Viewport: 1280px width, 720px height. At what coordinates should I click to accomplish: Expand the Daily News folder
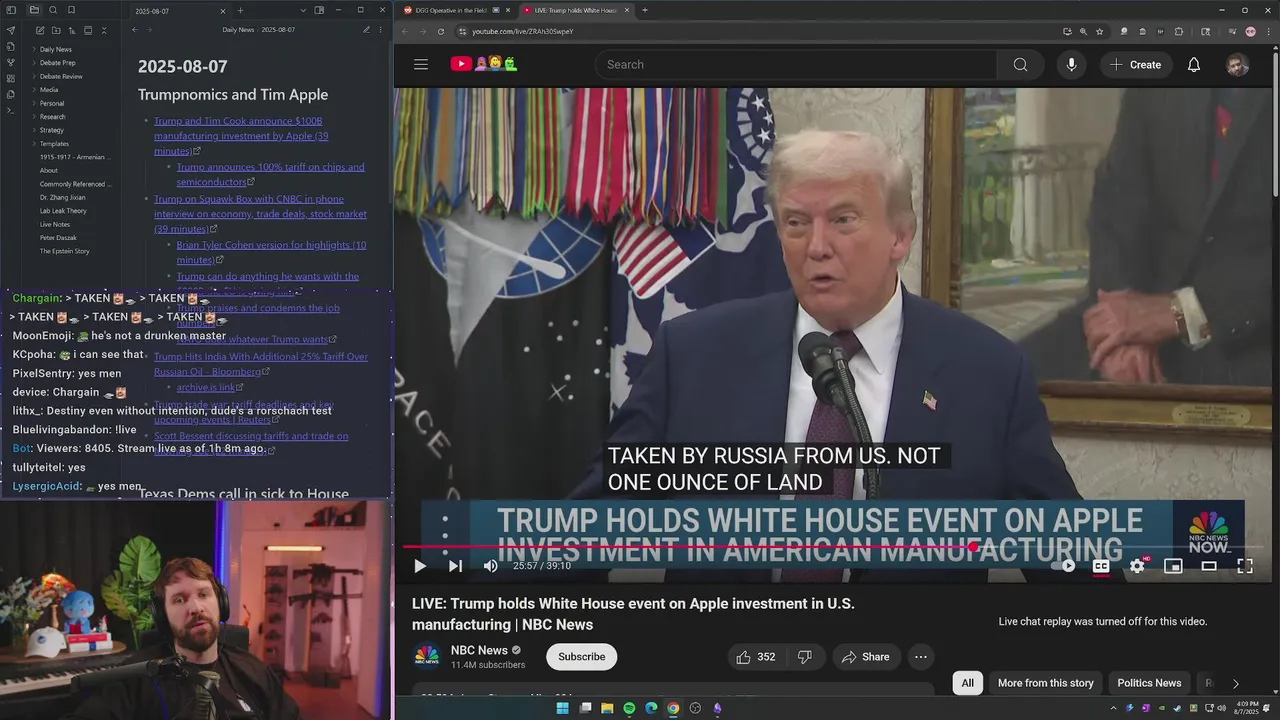[56, 49]
